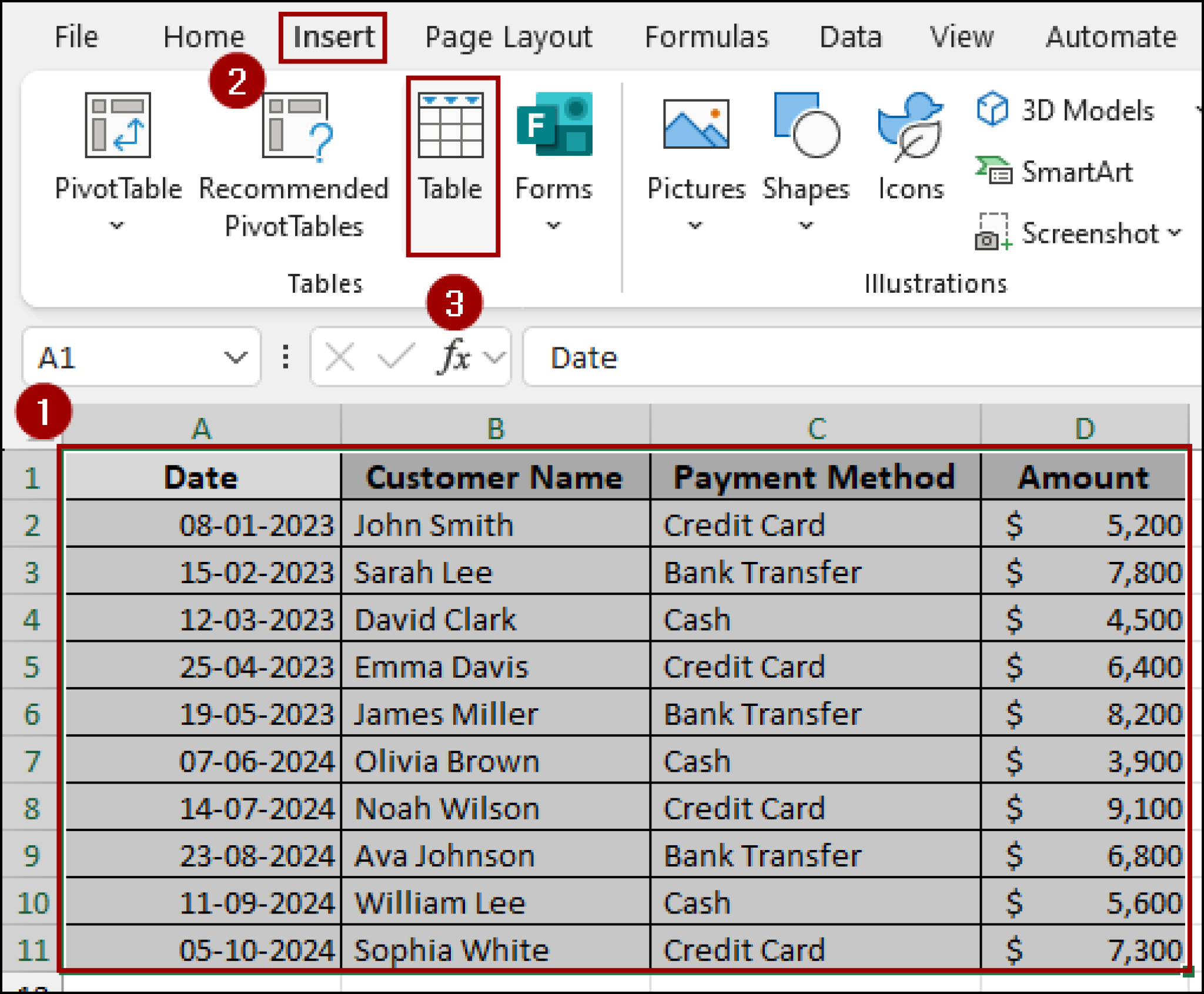This screenshot has height=994, width=1204.
Task: Expand the Screenshot dropdown chevron
Action: 1175,234
